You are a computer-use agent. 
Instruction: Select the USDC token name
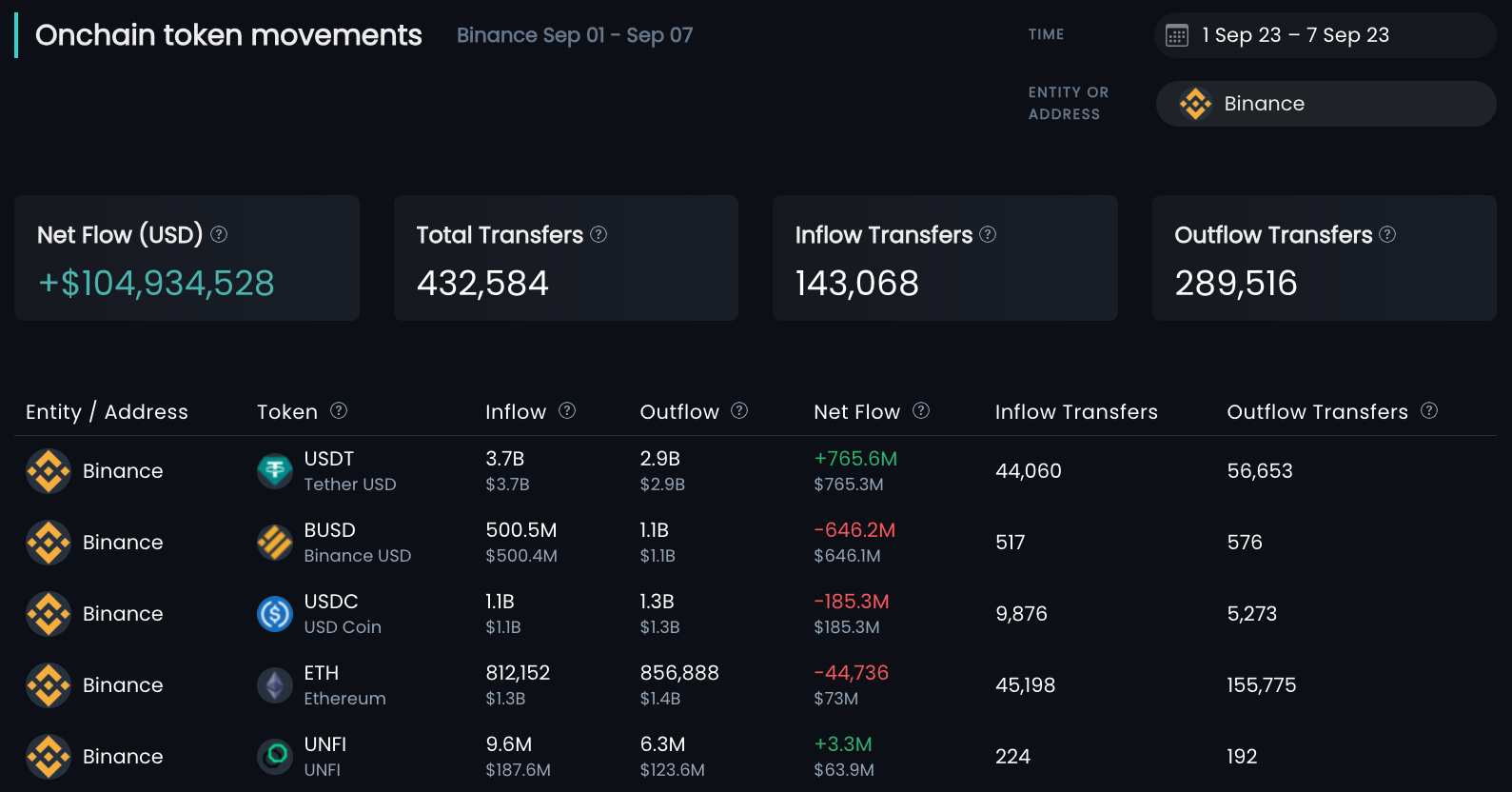point(331,602)
